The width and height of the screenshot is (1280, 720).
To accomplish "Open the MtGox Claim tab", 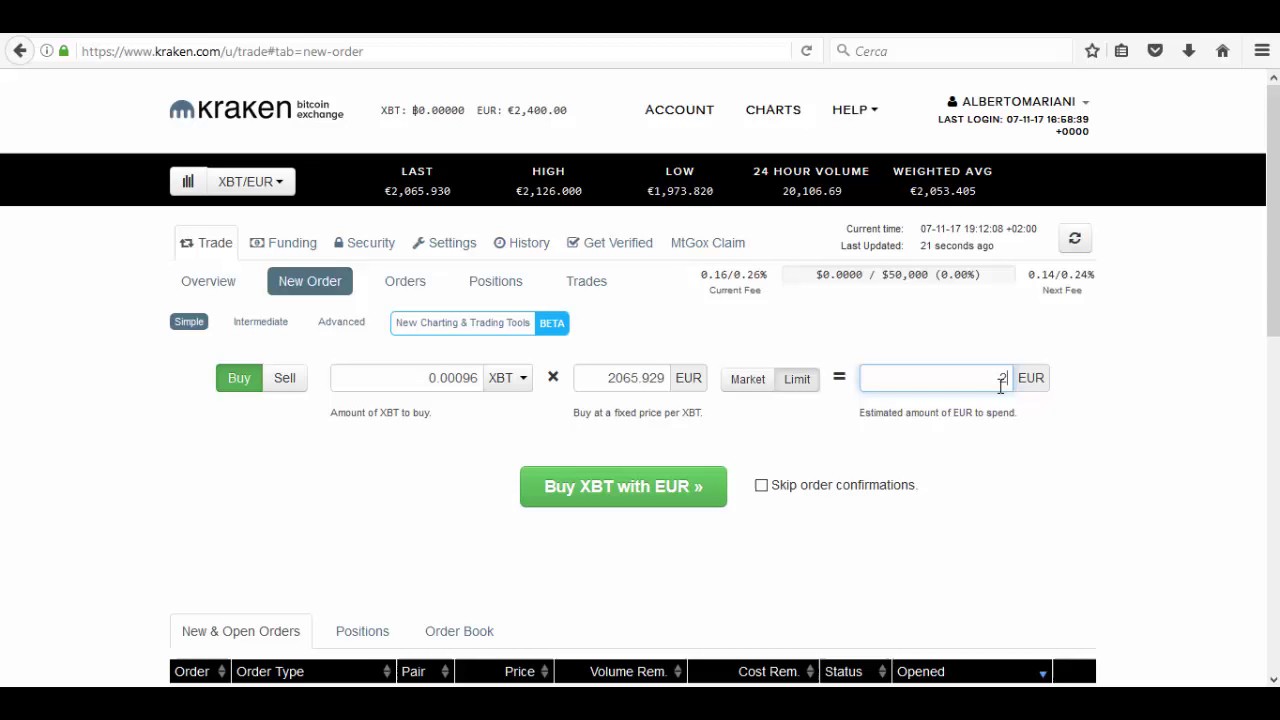I will tap(708, 243).
